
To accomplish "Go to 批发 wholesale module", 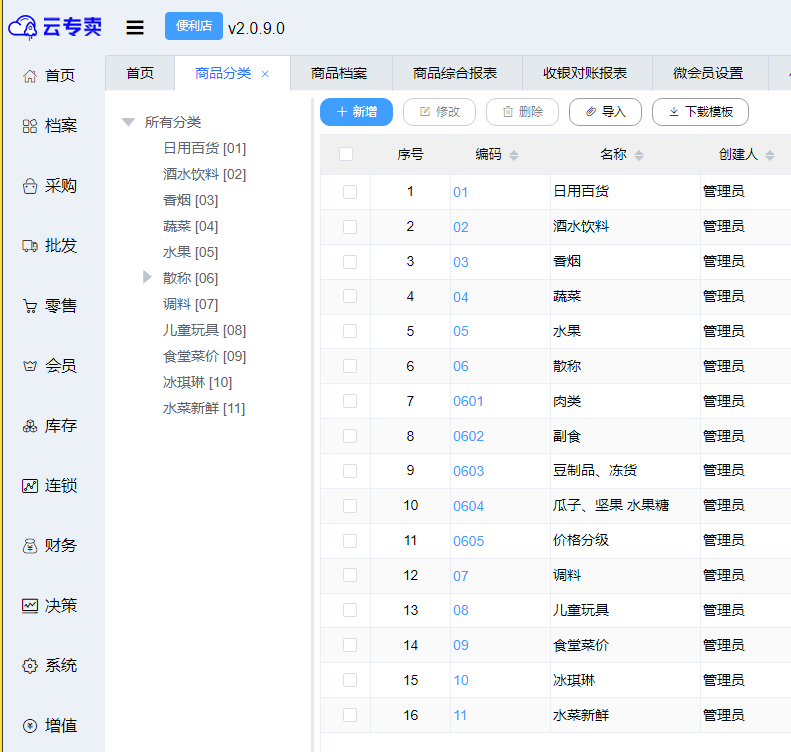I will point(50,246).
